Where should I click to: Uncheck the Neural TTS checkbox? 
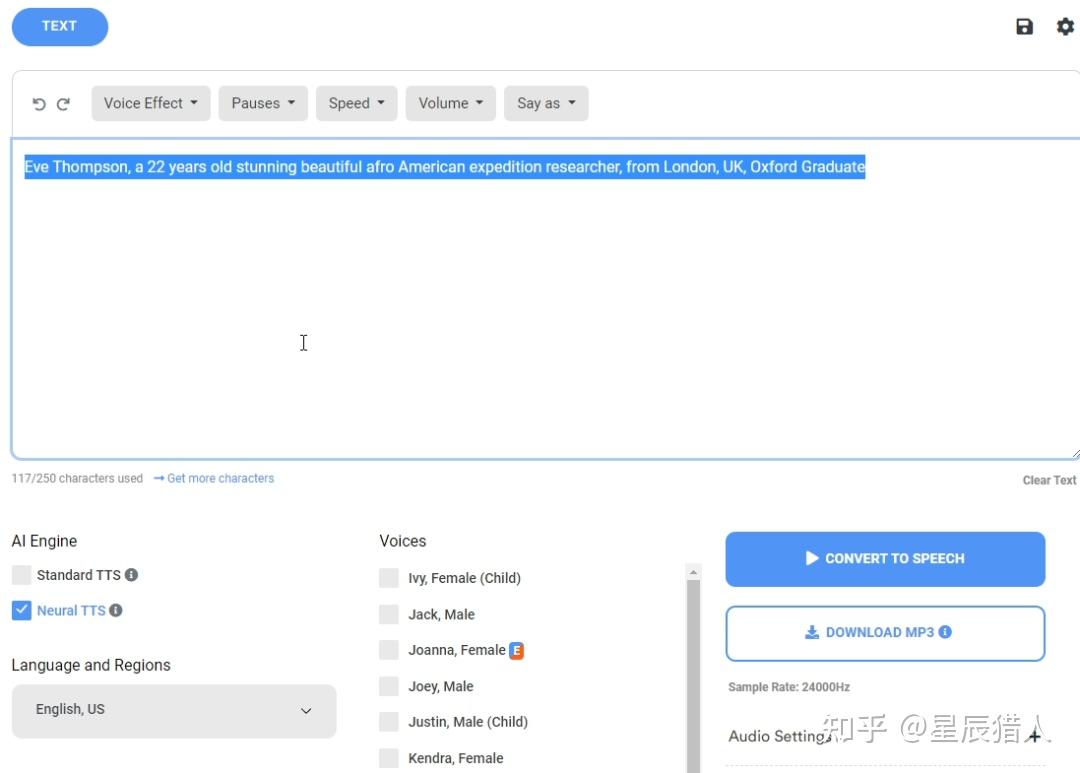21,610
